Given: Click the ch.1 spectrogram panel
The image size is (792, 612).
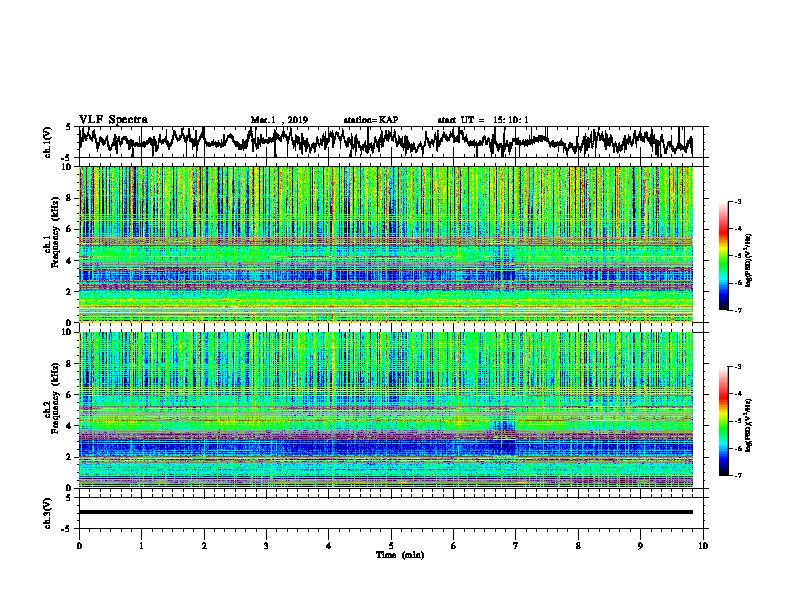Looking at the screenshot, I should (x=386, y=244).
